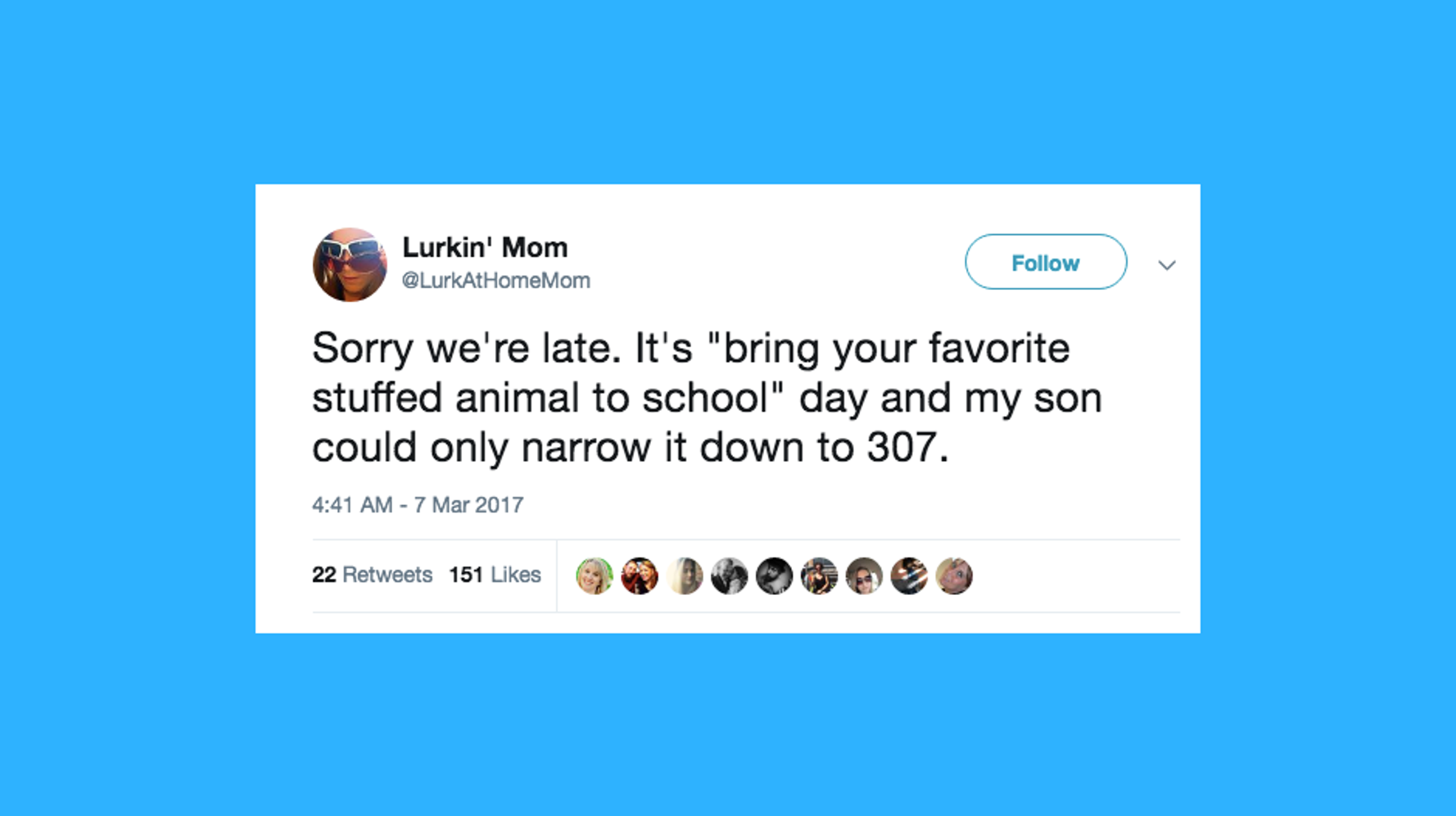Open the fifth liker's dark avatar
This screenshot has height=816, width=1456.
pyautogui.click(x=774, y=575)
